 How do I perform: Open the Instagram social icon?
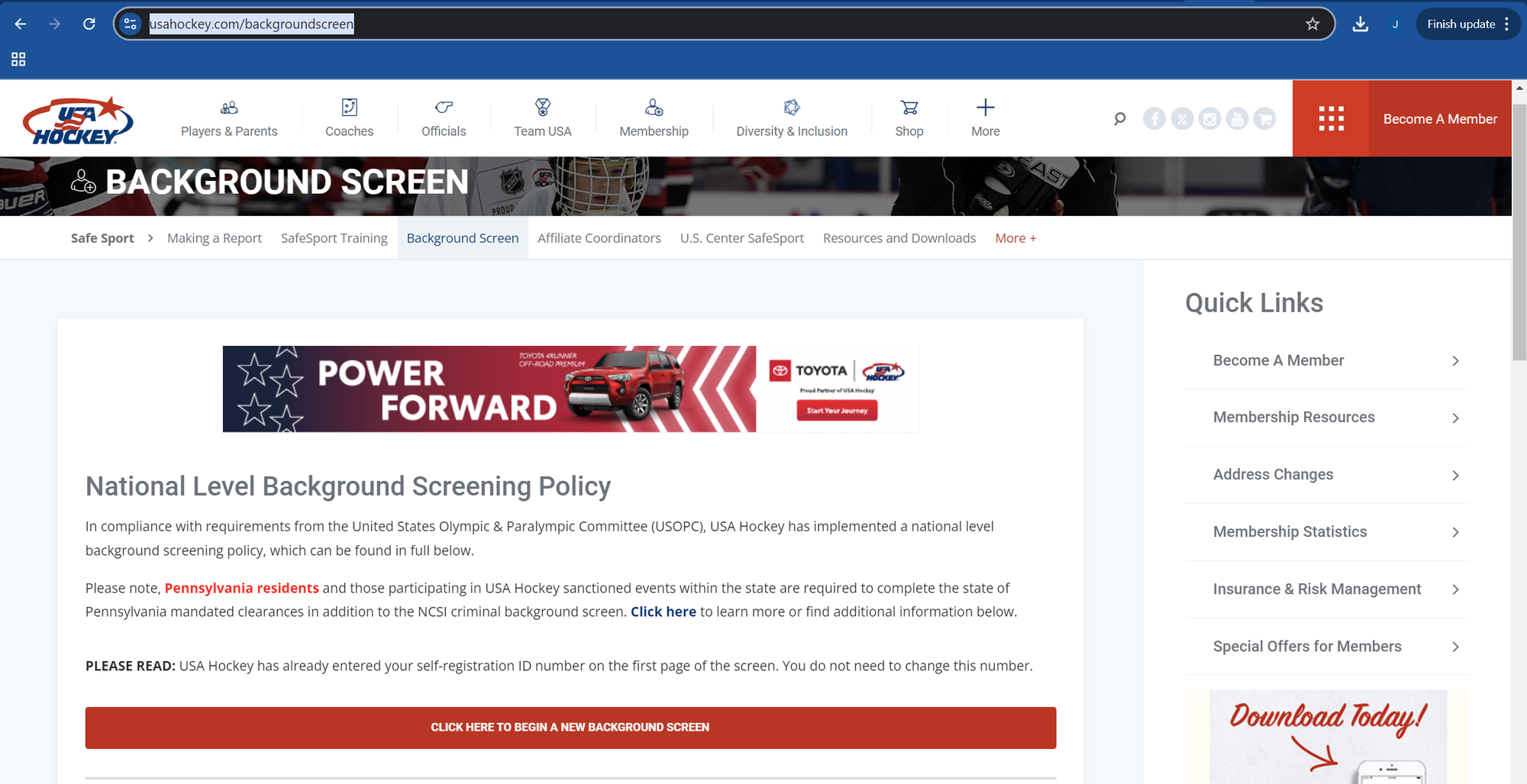coord(1209,119)
